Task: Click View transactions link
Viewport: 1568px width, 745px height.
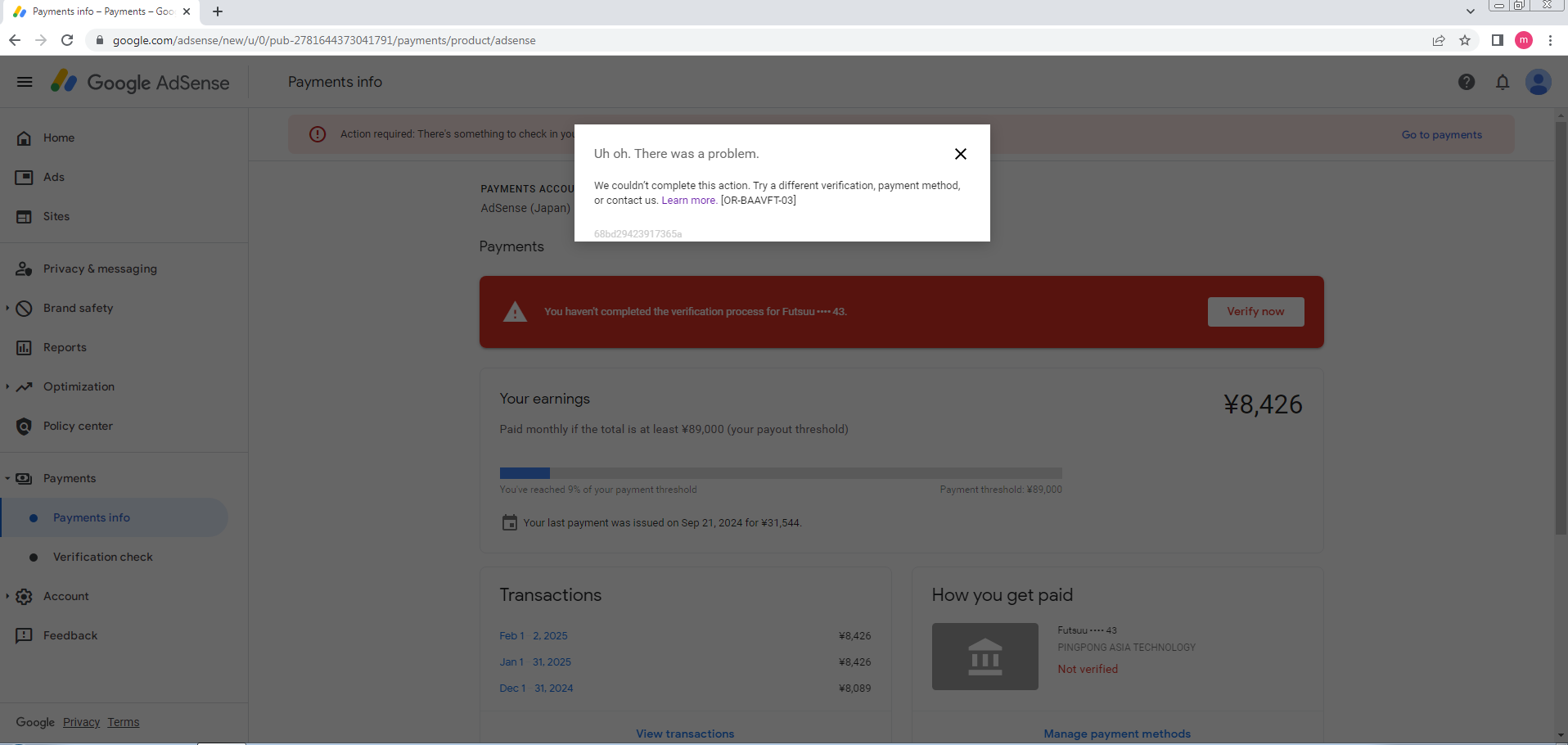Action: [x=685, y=734]
